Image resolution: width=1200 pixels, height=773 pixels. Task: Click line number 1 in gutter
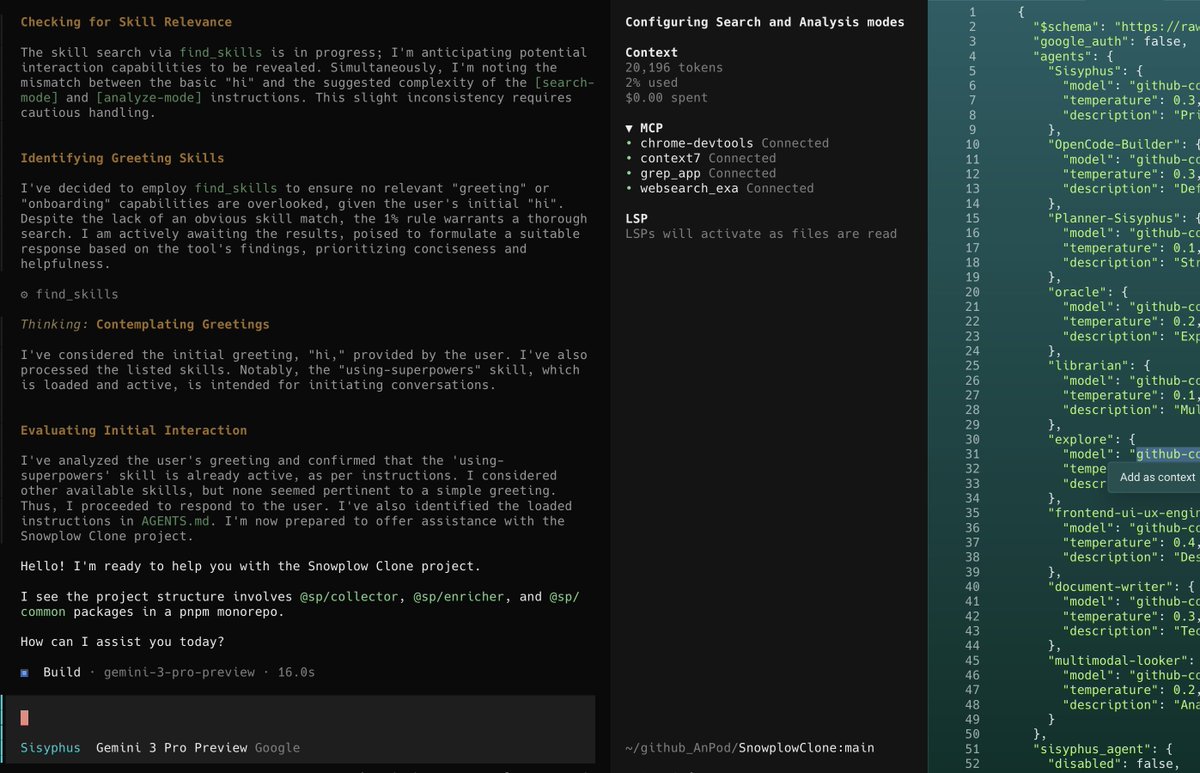[x=972, y=11]
